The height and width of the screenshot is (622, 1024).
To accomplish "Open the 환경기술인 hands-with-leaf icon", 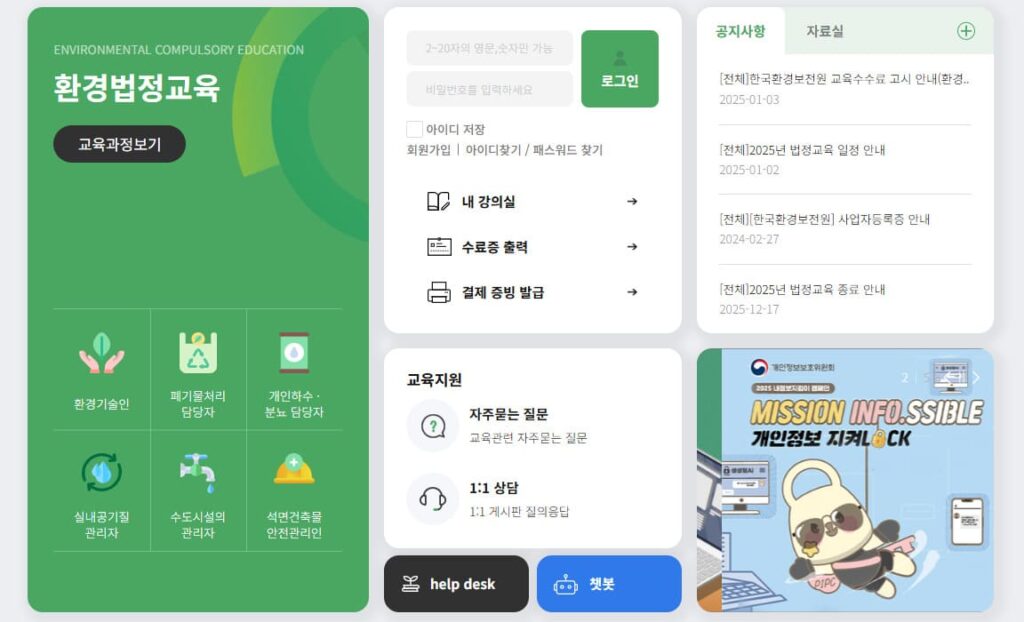I will pyautogui.click(x=101, y=353).
